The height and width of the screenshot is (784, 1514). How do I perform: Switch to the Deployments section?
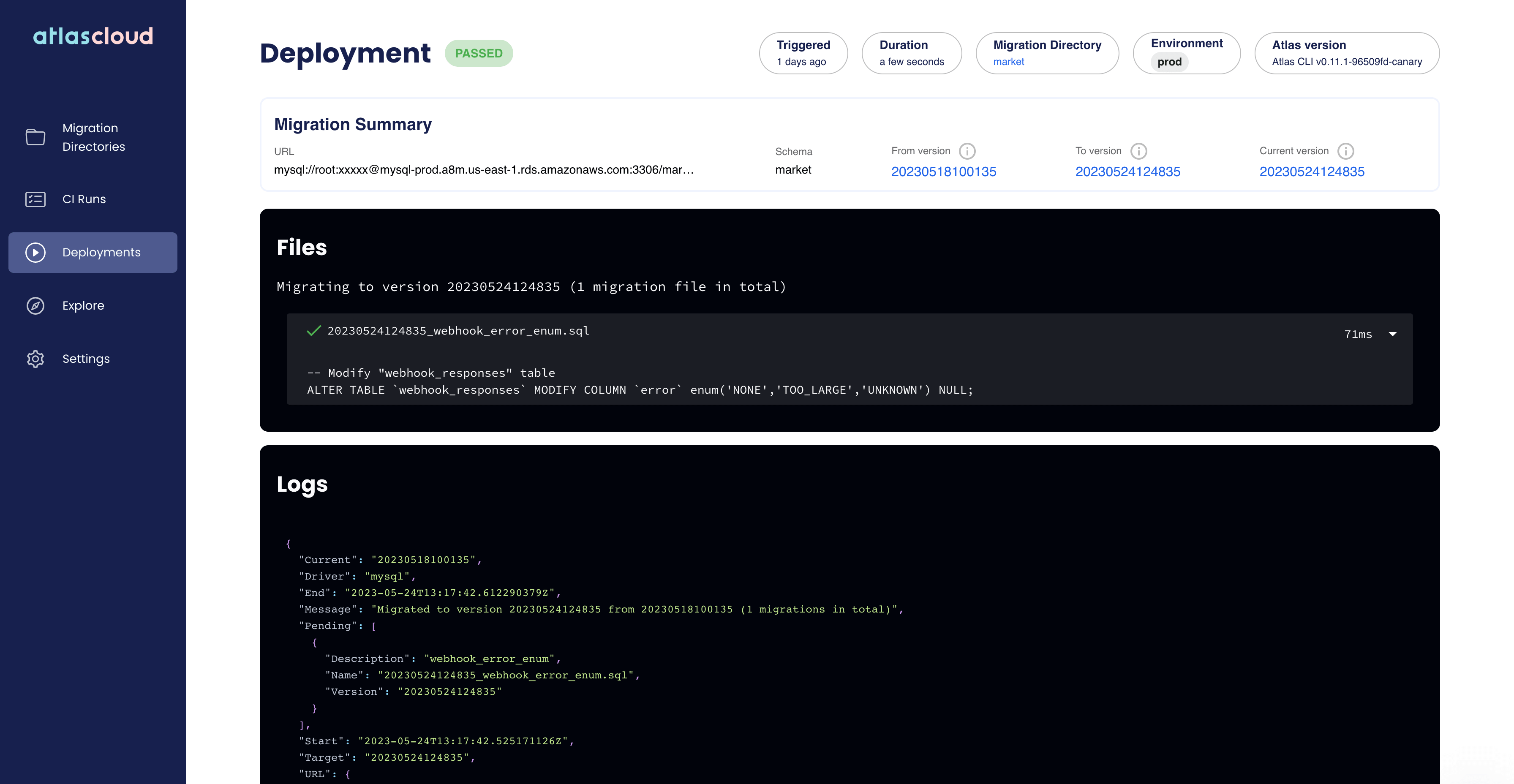point(101,252)
